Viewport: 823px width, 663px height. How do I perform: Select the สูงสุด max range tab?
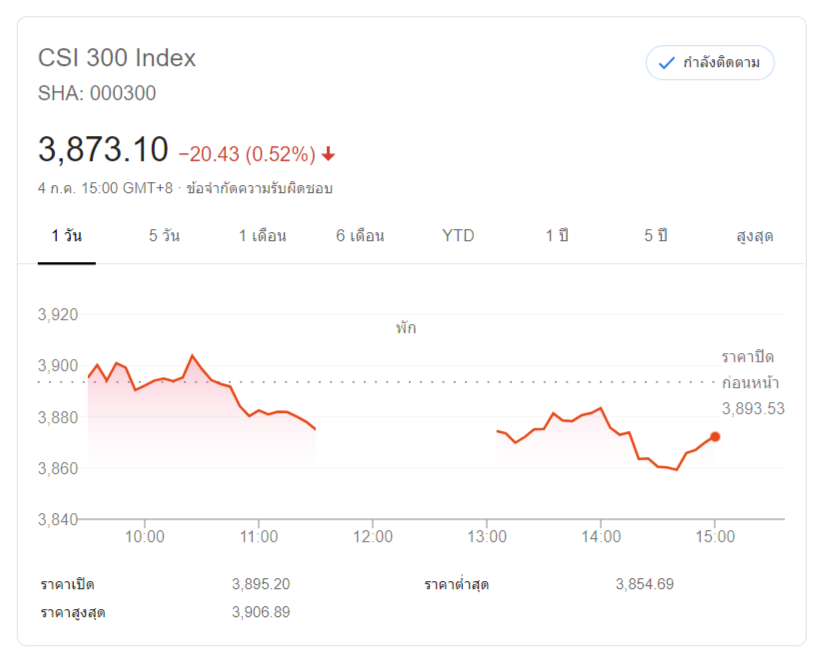pyautogui.click(x=754, y=236)
